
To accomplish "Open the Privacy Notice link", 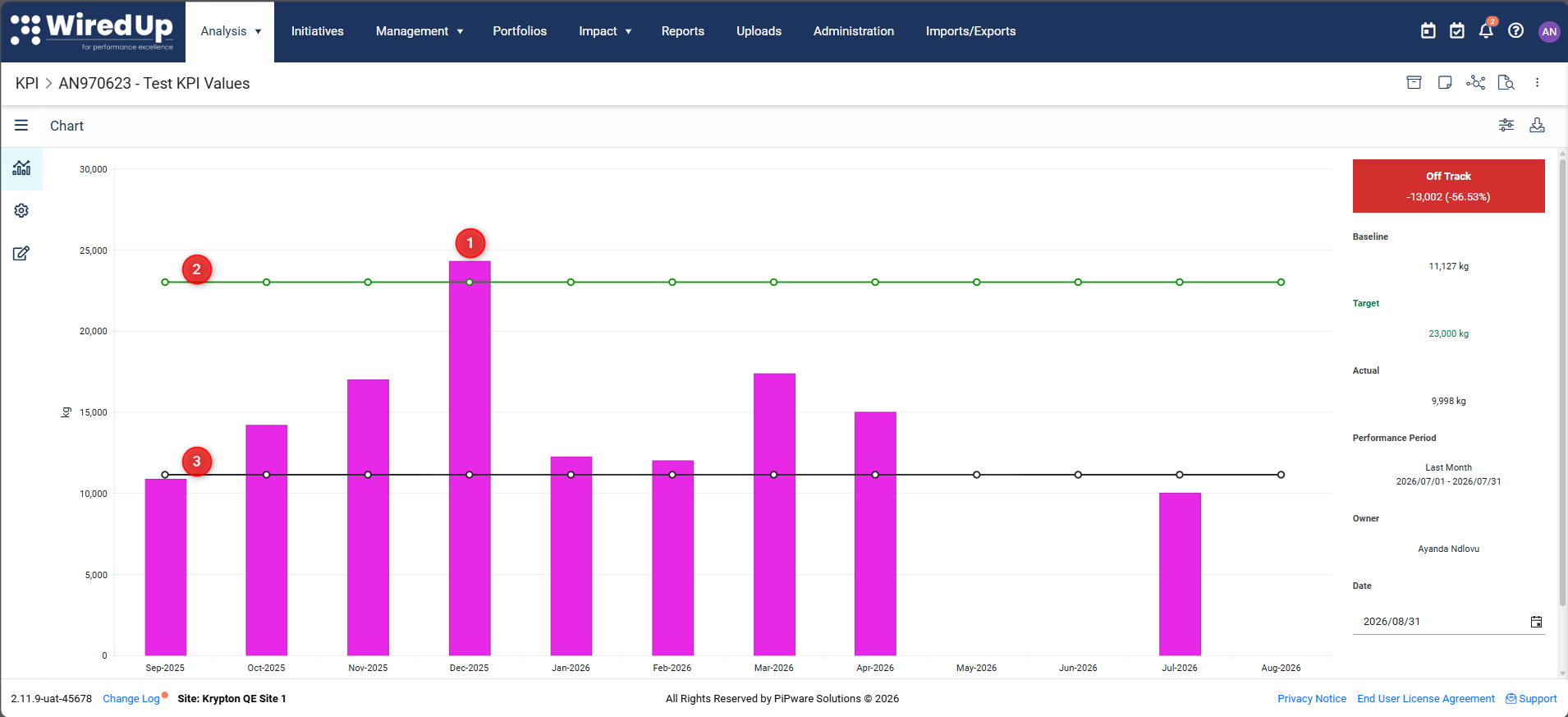I will point(1312,699).
